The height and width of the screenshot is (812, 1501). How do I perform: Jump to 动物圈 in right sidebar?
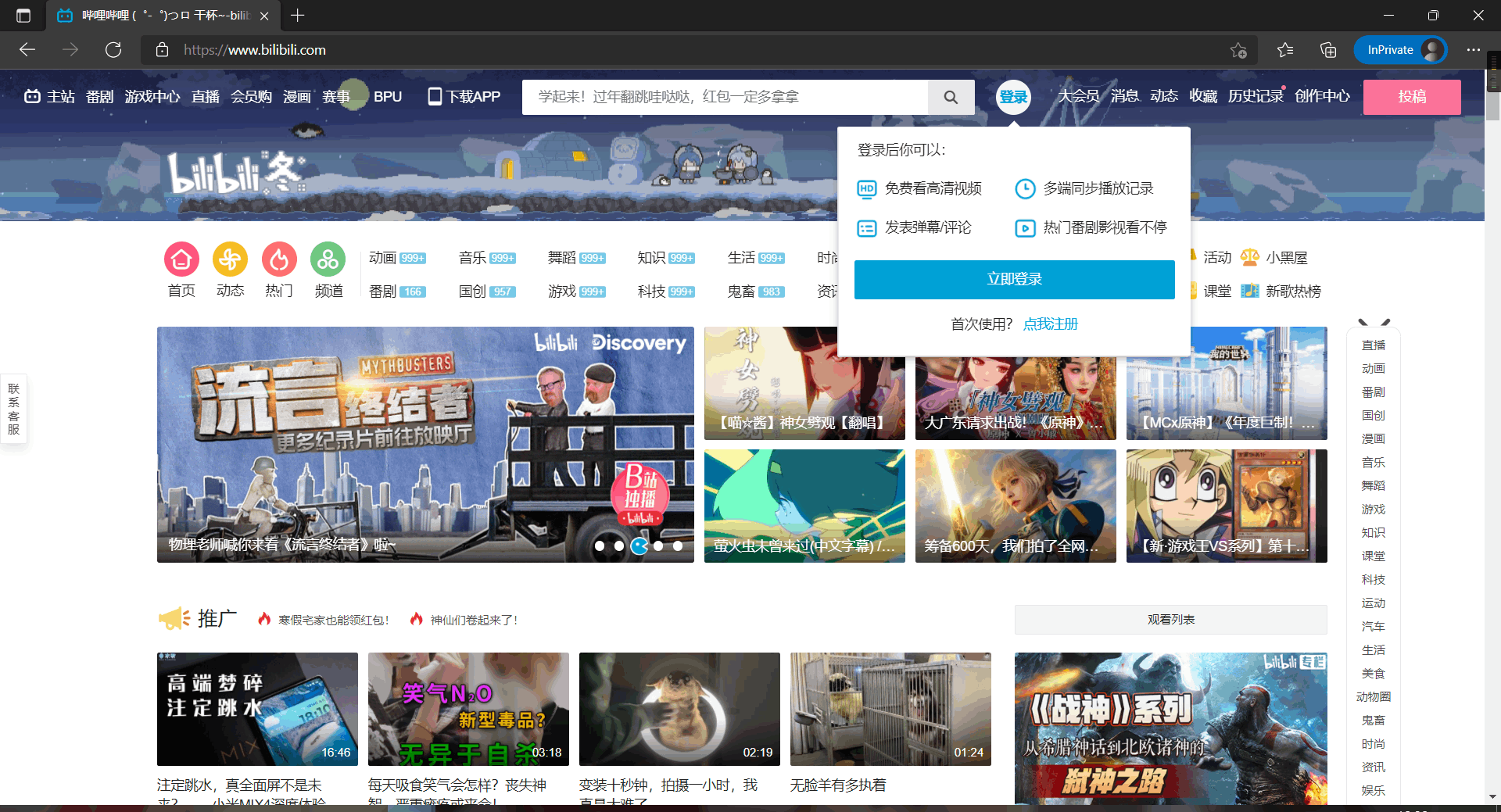click(1374, 696)
